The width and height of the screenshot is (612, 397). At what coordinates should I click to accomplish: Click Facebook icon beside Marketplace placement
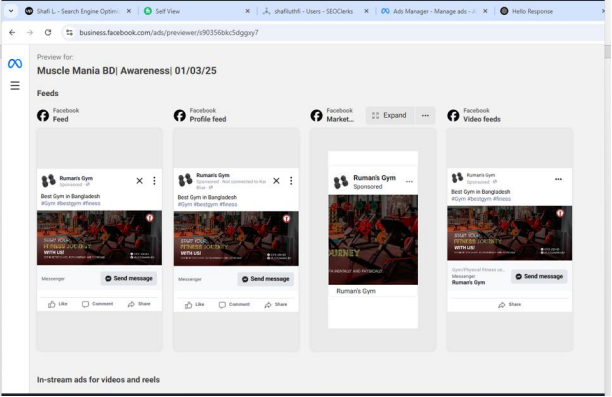pyautogui.click(x=317, y=116)
